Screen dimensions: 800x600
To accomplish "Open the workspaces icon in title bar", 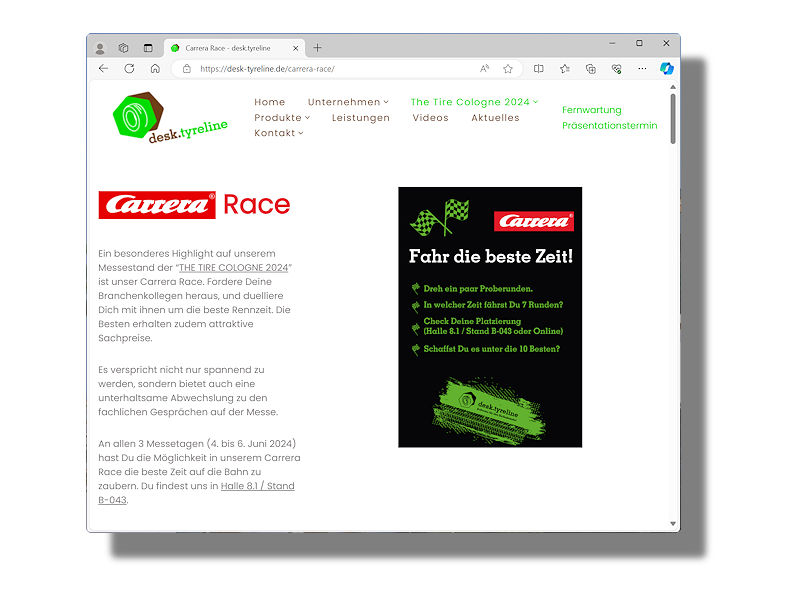I will pos(123,48).
